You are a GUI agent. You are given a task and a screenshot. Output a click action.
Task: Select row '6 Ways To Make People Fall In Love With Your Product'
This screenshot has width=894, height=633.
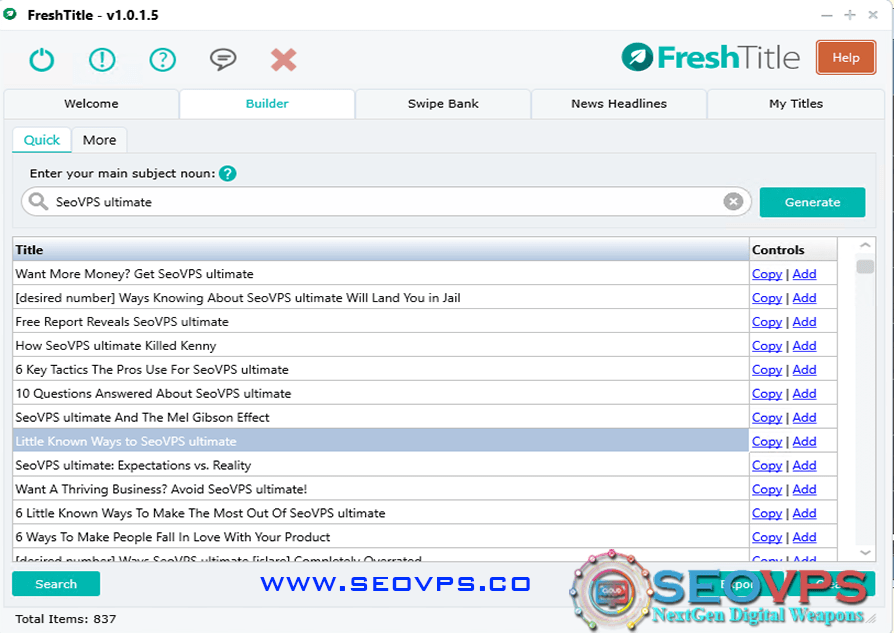pos(381,537)
